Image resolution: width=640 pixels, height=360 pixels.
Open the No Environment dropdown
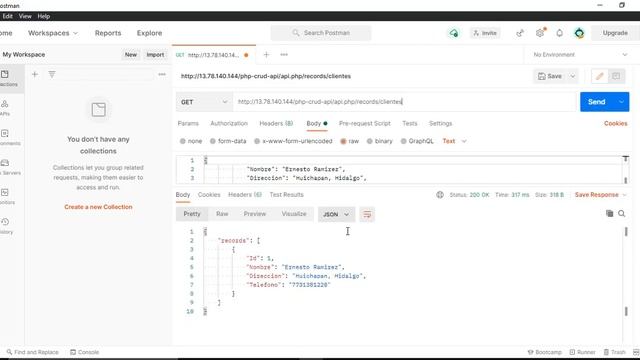[x=580, y=55]
